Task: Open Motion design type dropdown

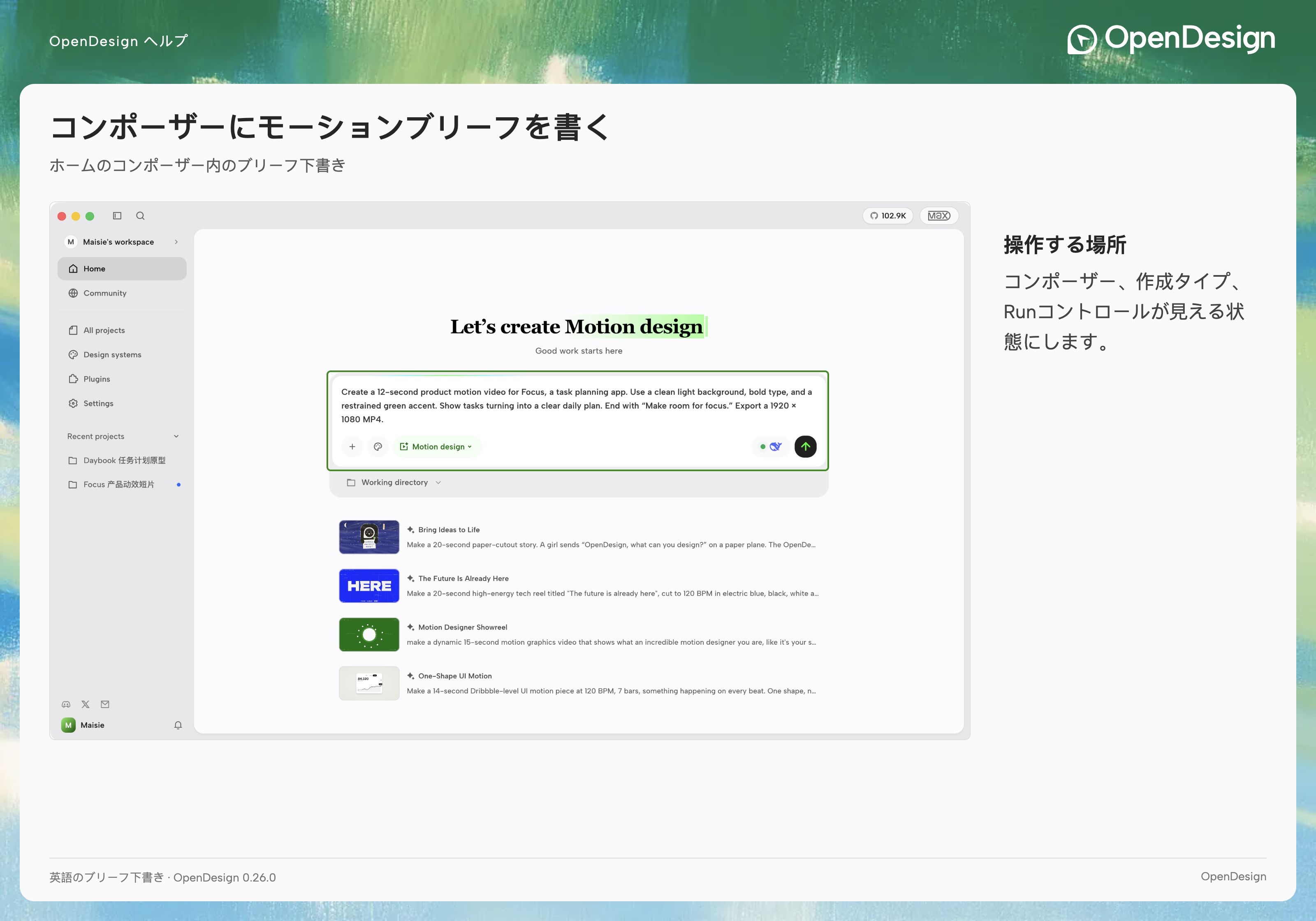Action: 437,447
